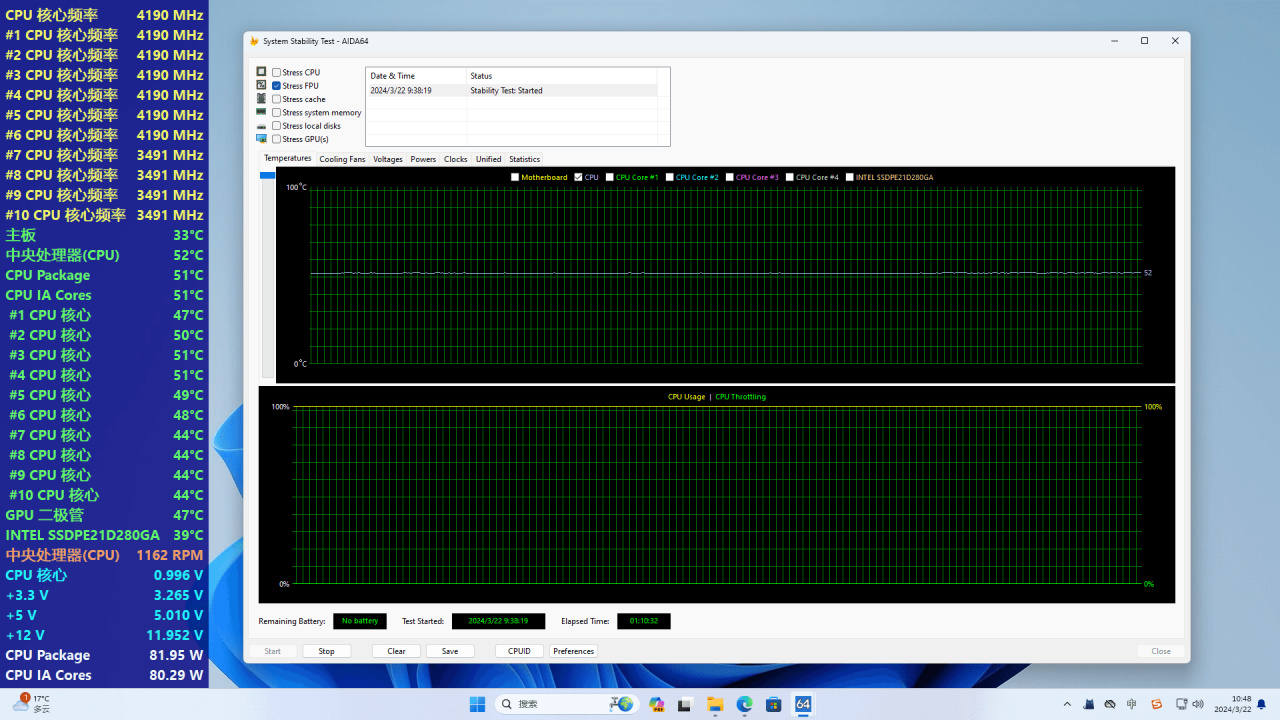The image size is (1280, 720).
Task: Switch to the Unified tab
Action: point(489,159)
